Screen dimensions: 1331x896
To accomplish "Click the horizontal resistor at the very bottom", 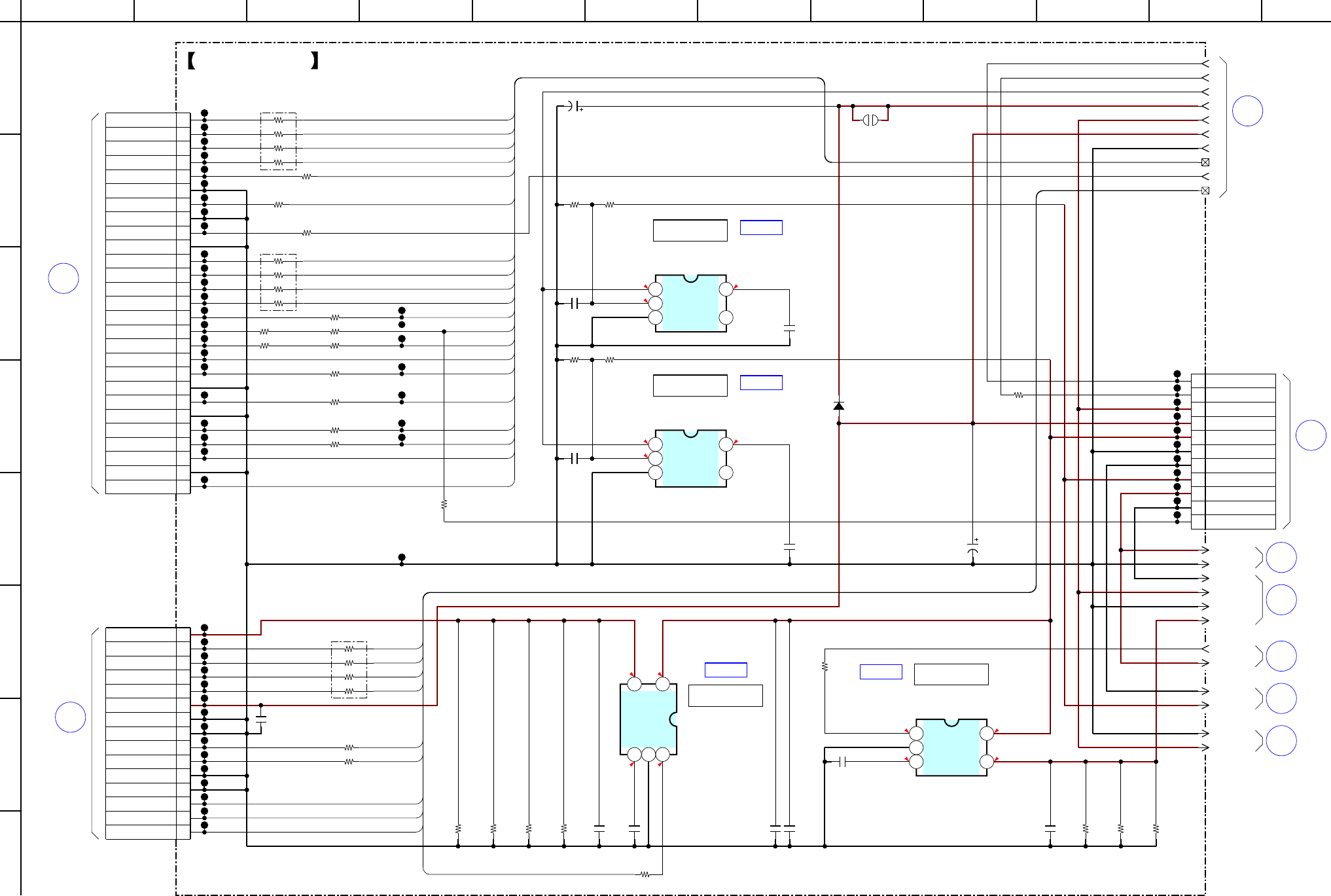I will click(x=645, y=874).
